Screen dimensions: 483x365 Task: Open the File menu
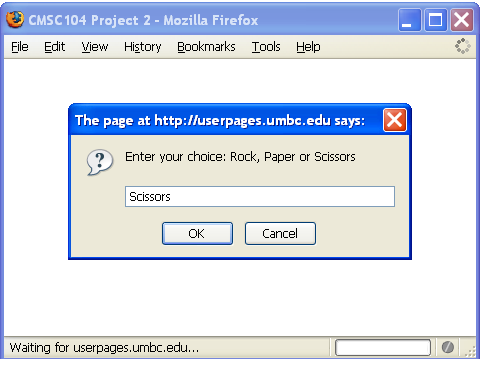(x=20, y=47)
